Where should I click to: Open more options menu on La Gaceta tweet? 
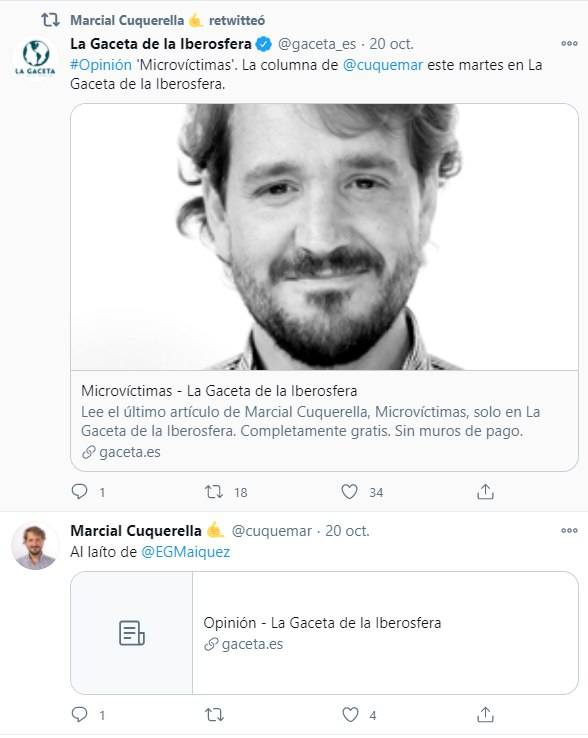[x=569, y=44]
